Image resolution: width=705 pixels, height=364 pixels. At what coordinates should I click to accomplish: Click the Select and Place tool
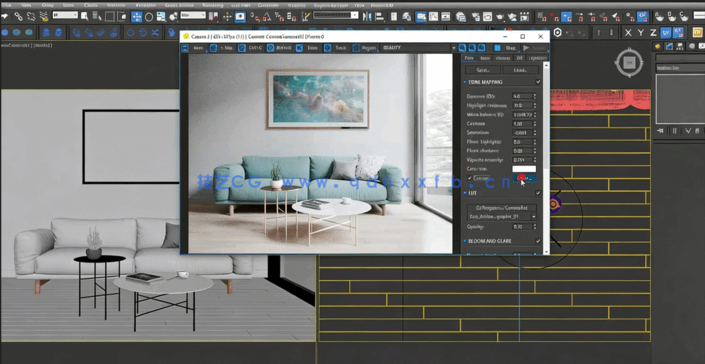pos(173,17)
